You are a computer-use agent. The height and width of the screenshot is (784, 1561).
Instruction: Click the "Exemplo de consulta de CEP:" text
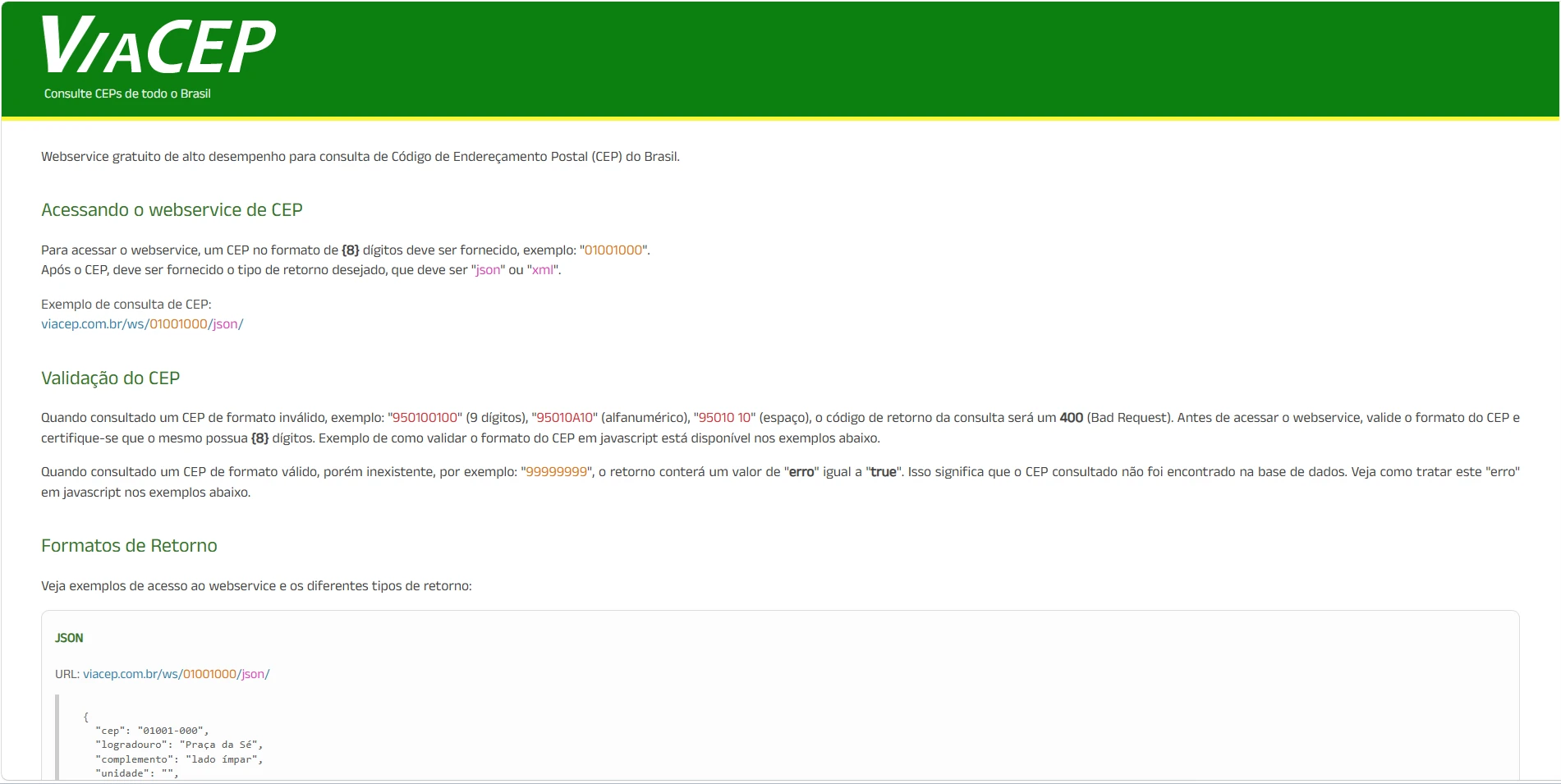tap(126, 305)
